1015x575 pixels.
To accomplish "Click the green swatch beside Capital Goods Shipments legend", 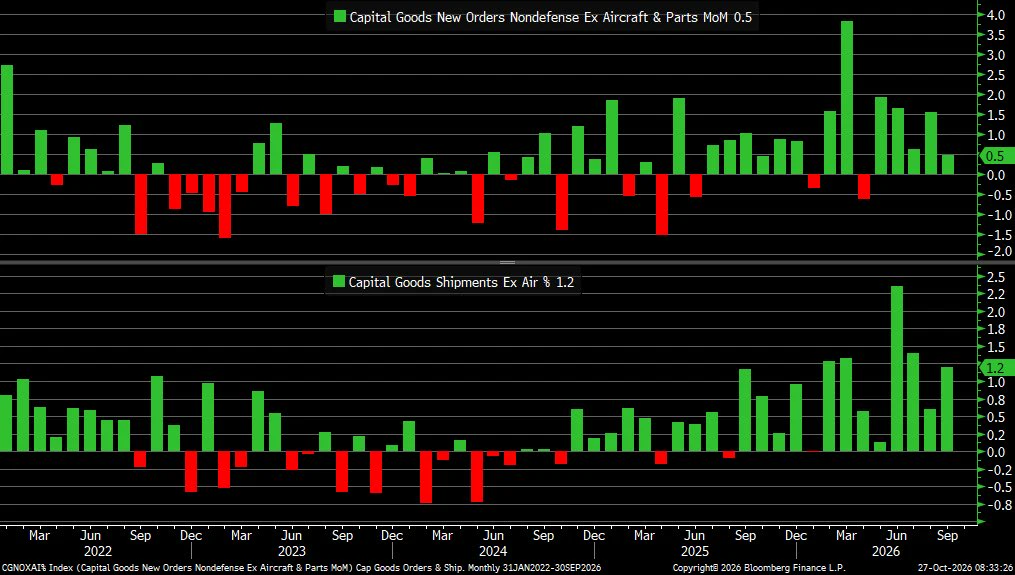I will 339,282.
